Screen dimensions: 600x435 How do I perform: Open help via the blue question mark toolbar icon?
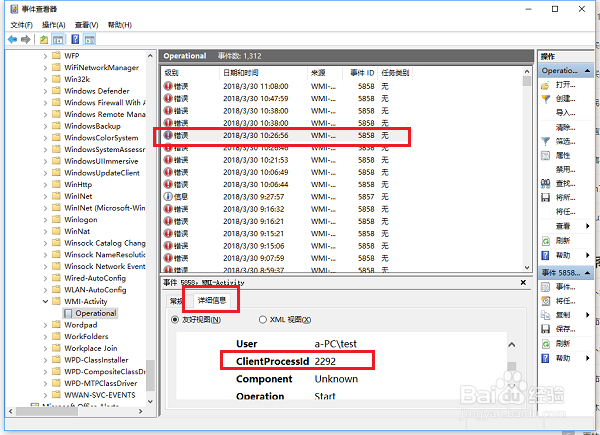(x=75, y=39)
